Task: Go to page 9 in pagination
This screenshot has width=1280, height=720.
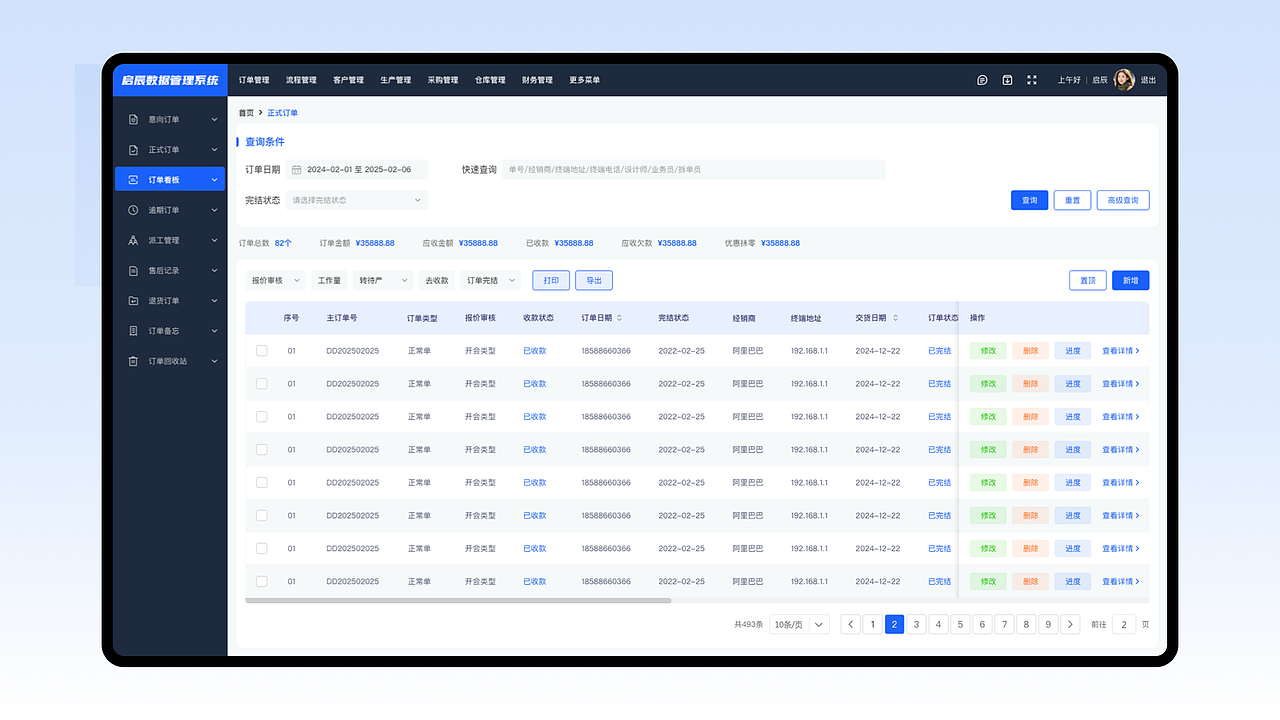Action: point(1048,624)
